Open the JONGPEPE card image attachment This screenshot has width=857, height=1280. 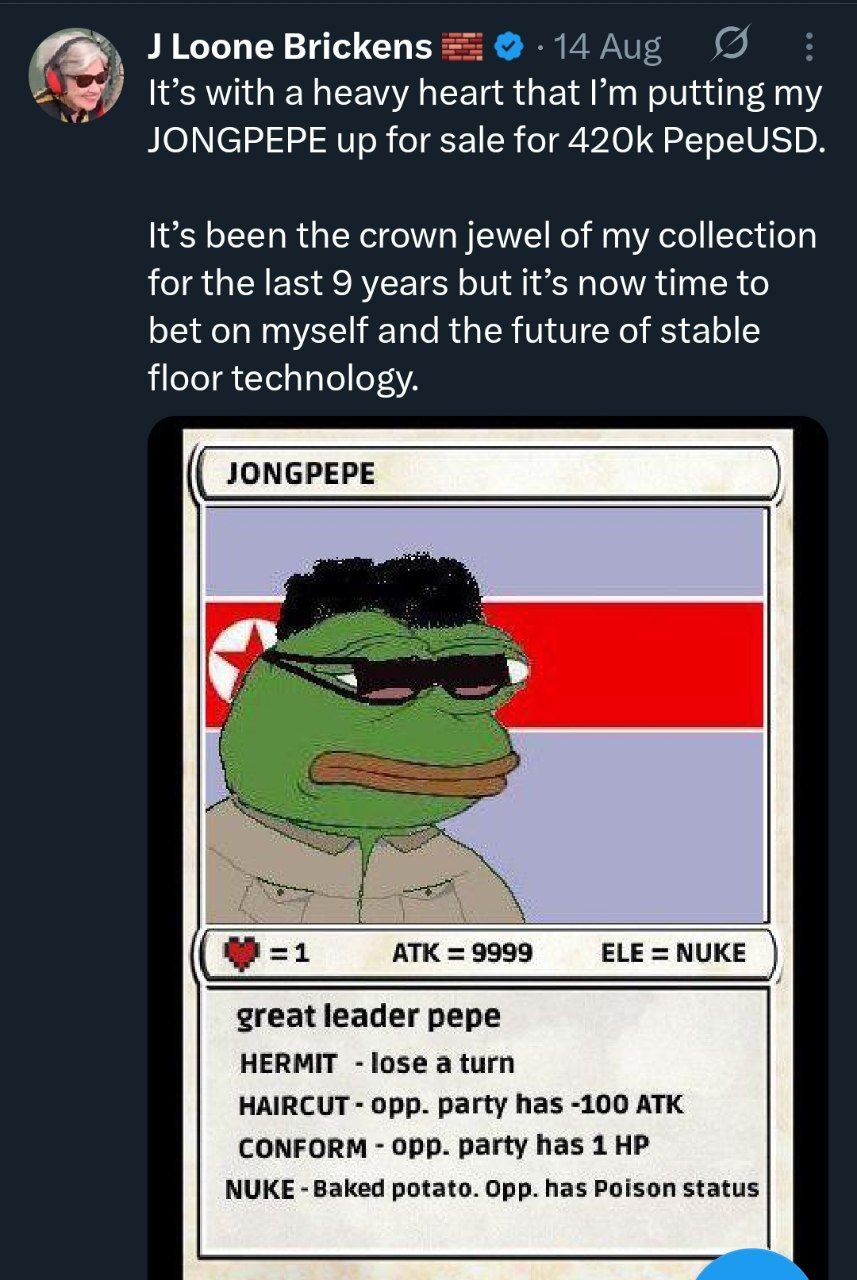pos(488,848)
